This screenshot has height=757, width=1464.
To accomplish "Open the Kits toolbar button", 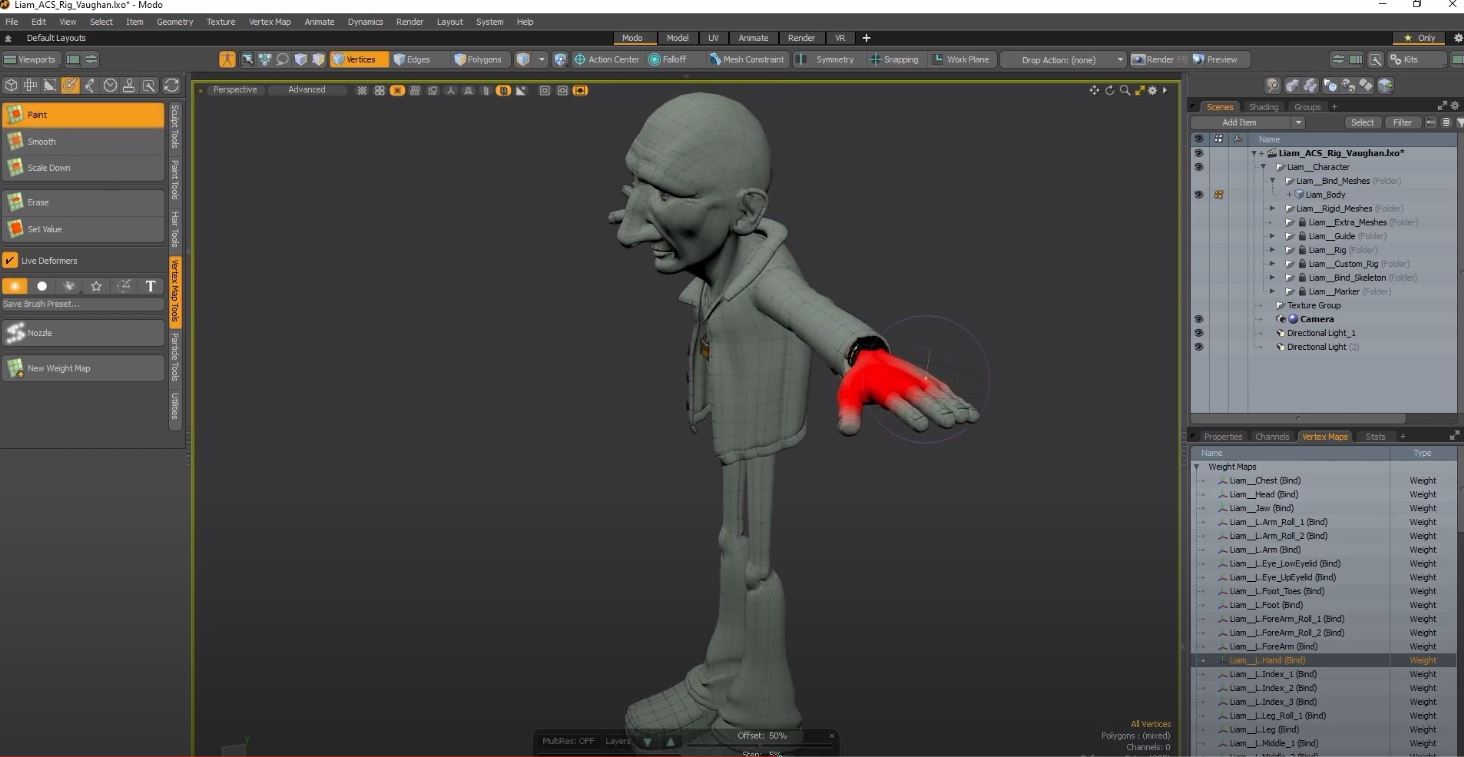I will pyautogui.click(x=1405, y=59).
